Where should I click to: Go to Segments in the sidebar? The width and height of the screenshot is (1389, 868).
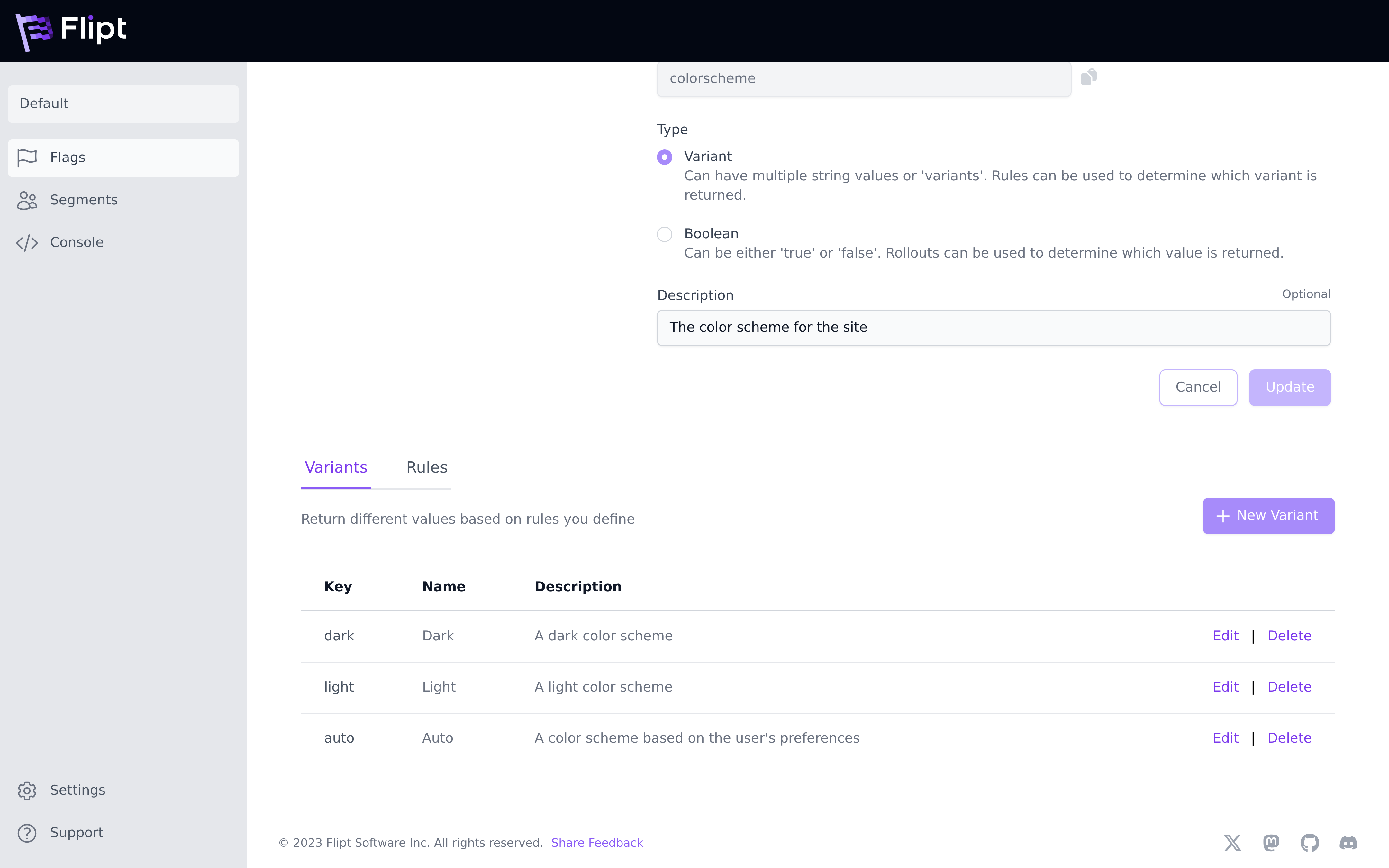83,200
